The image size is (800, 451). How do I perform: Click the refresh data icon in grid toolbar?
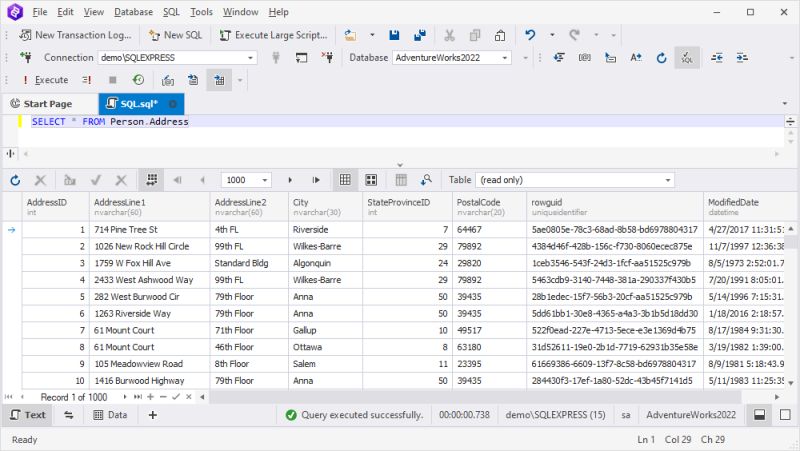click(15, 180)
